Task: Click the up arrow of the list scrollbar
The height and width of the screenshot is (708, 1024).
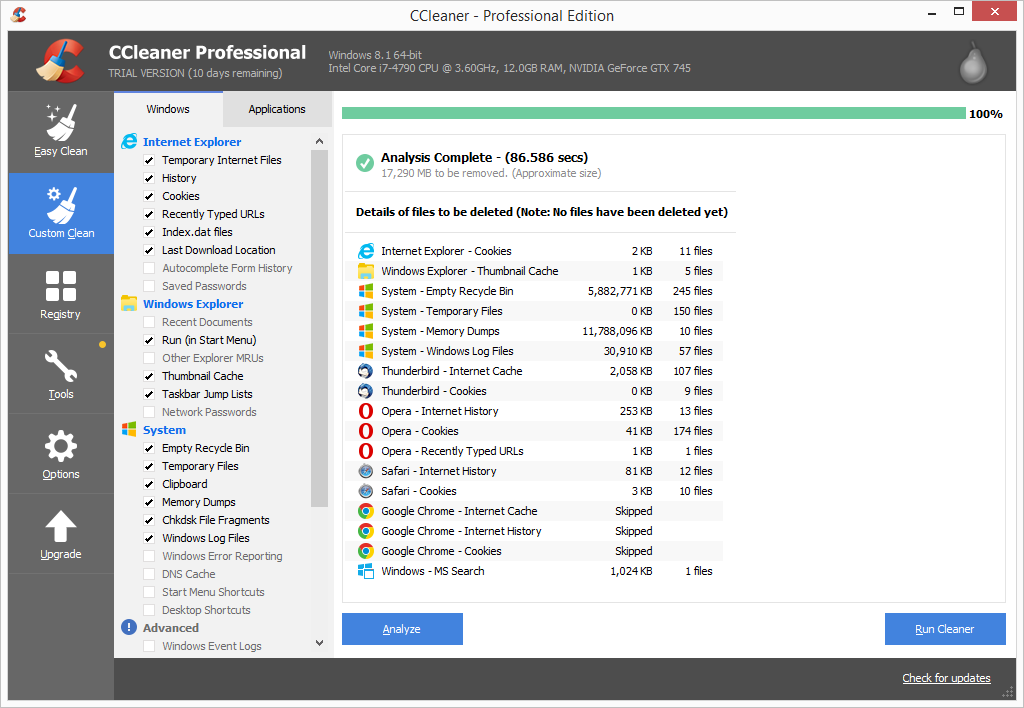Action: coord(319,139)
